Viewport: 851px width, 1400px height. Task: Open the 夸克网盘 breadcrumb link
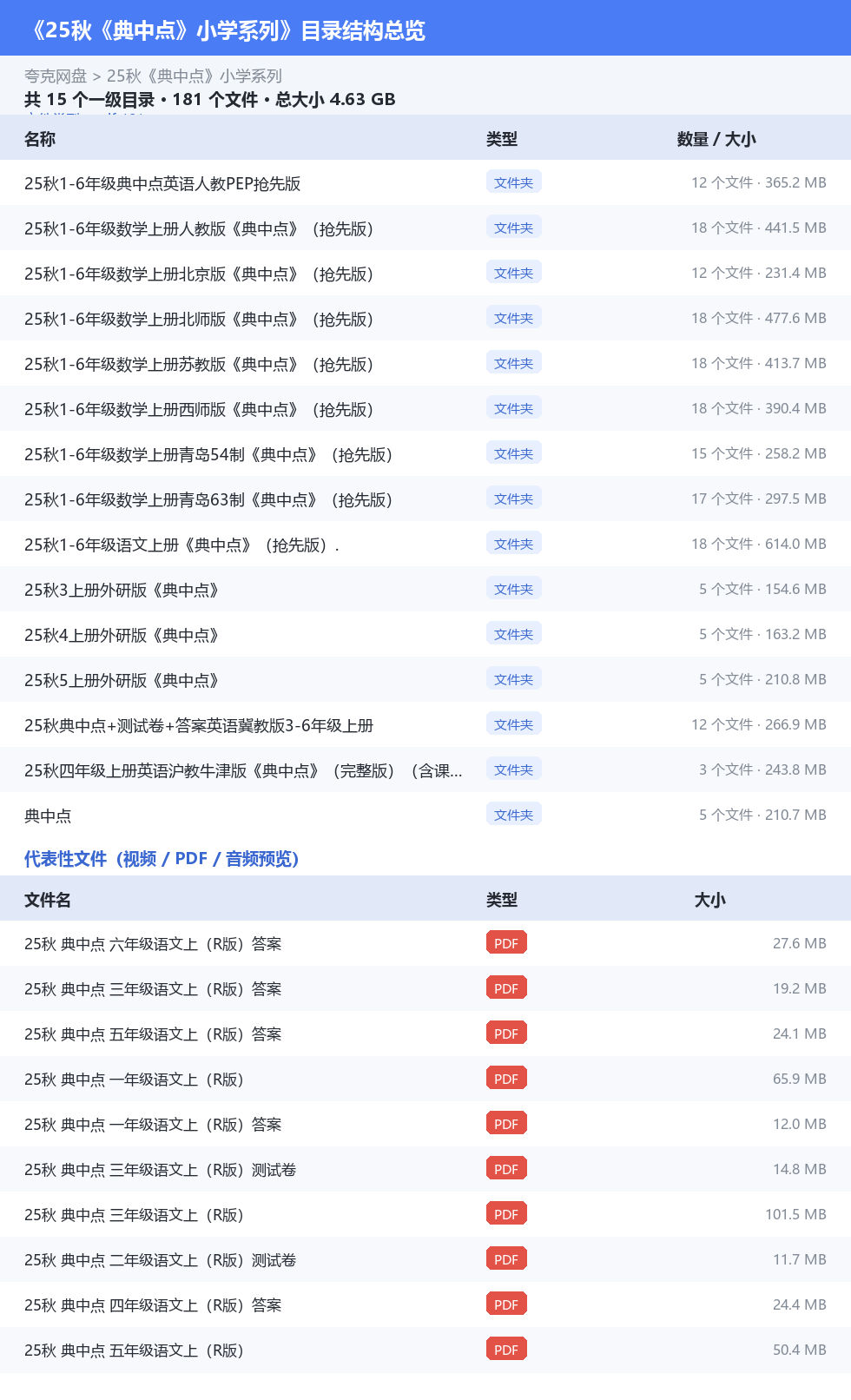click(x=56, y=76)
